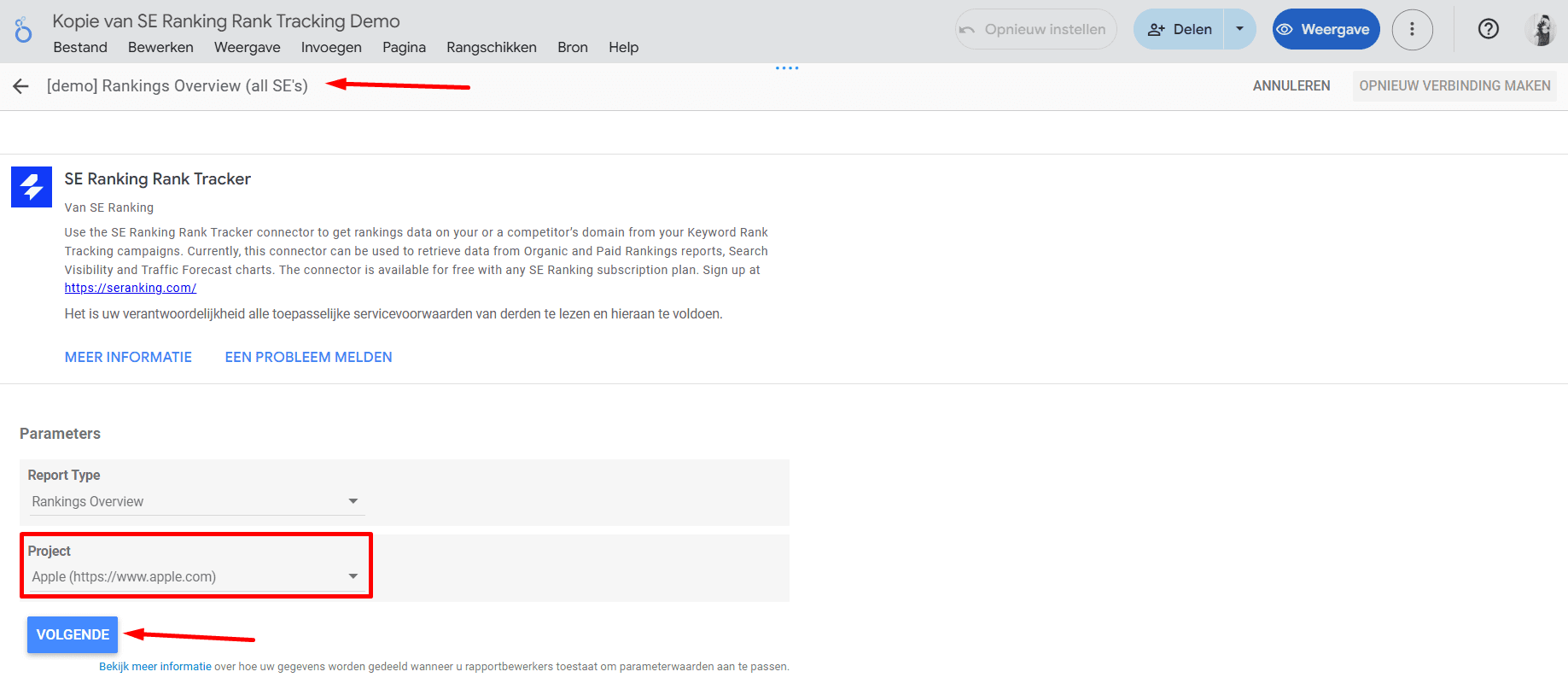Open the Bekijk meer informatie link

pyautogui.click(x=154, y=667)
